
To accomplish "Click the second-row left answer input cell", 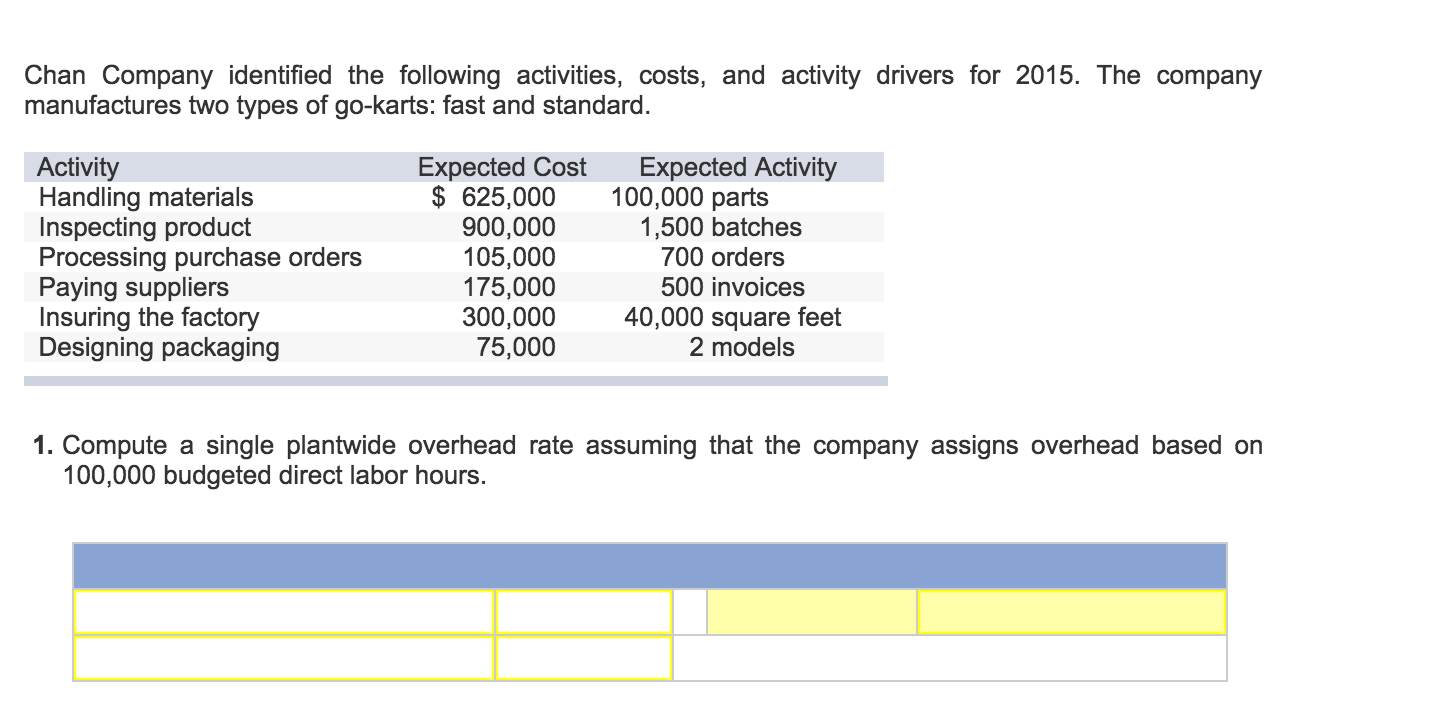I will click(284, 657).
